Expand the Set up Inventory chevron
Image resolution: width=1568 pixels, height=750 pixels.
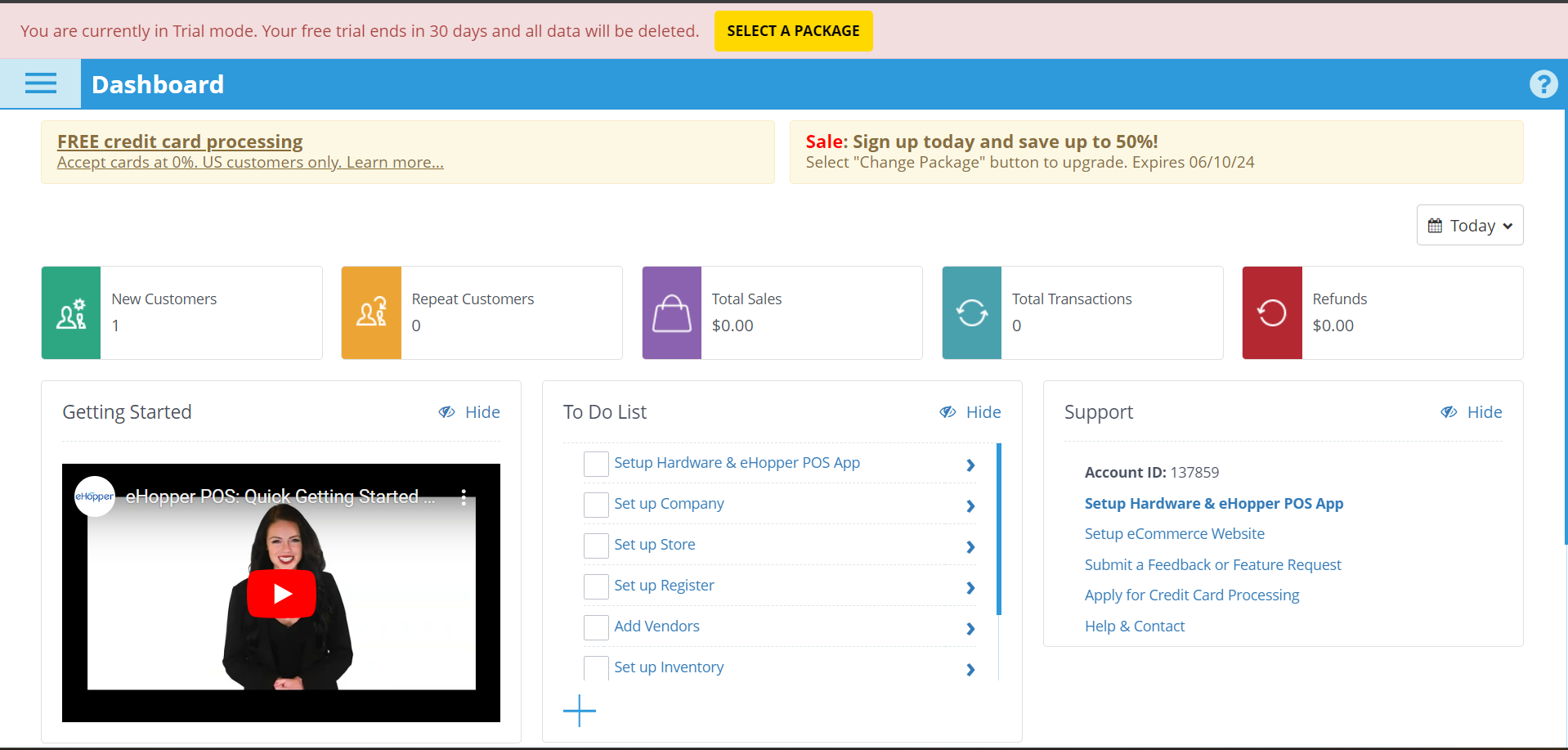click(970, 670)
